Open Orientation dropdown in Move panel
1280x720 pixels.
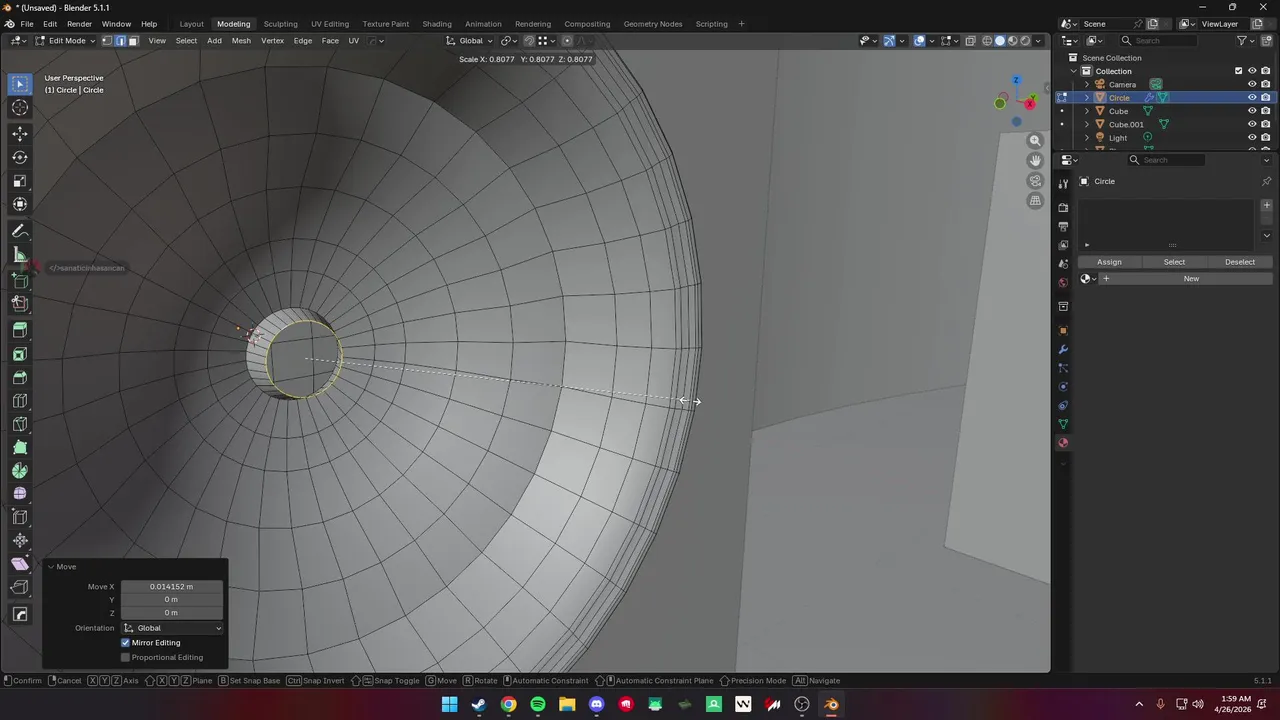pyautogui.click(x=172, y=628)
